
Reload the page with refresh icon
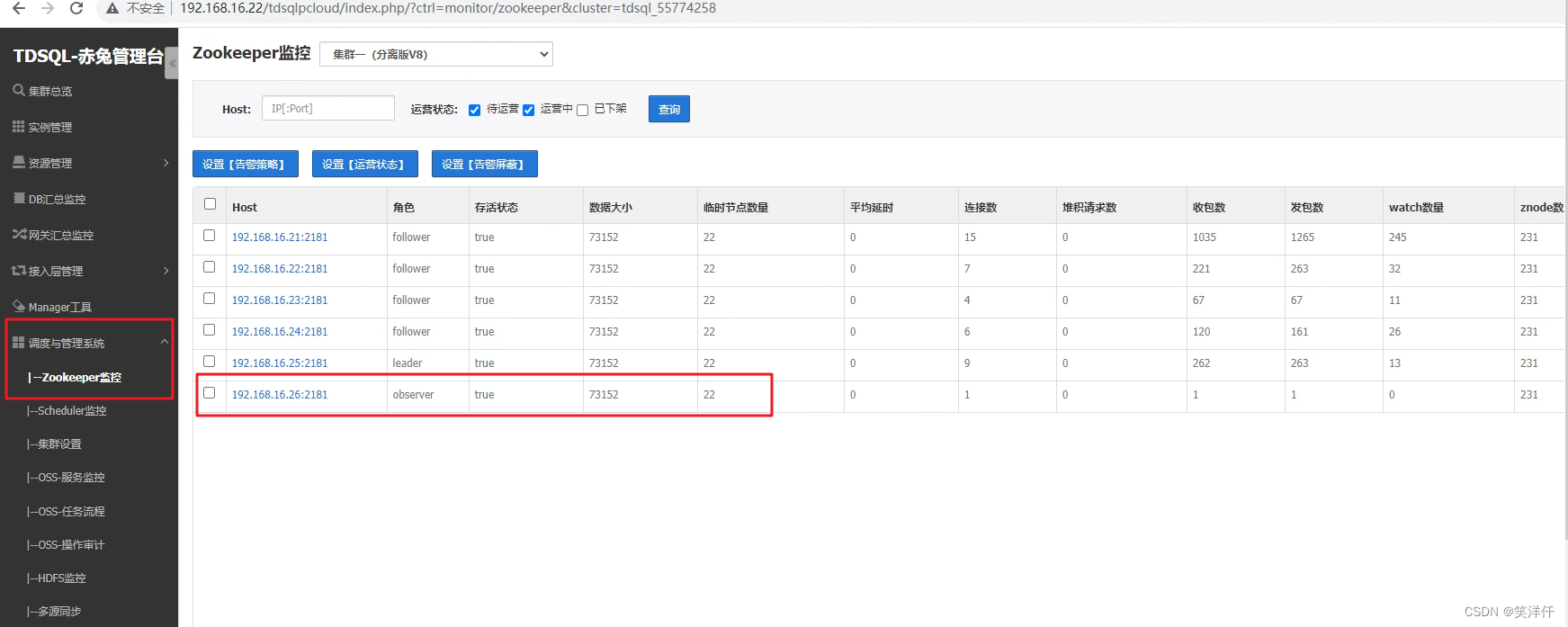click(76, 8)
